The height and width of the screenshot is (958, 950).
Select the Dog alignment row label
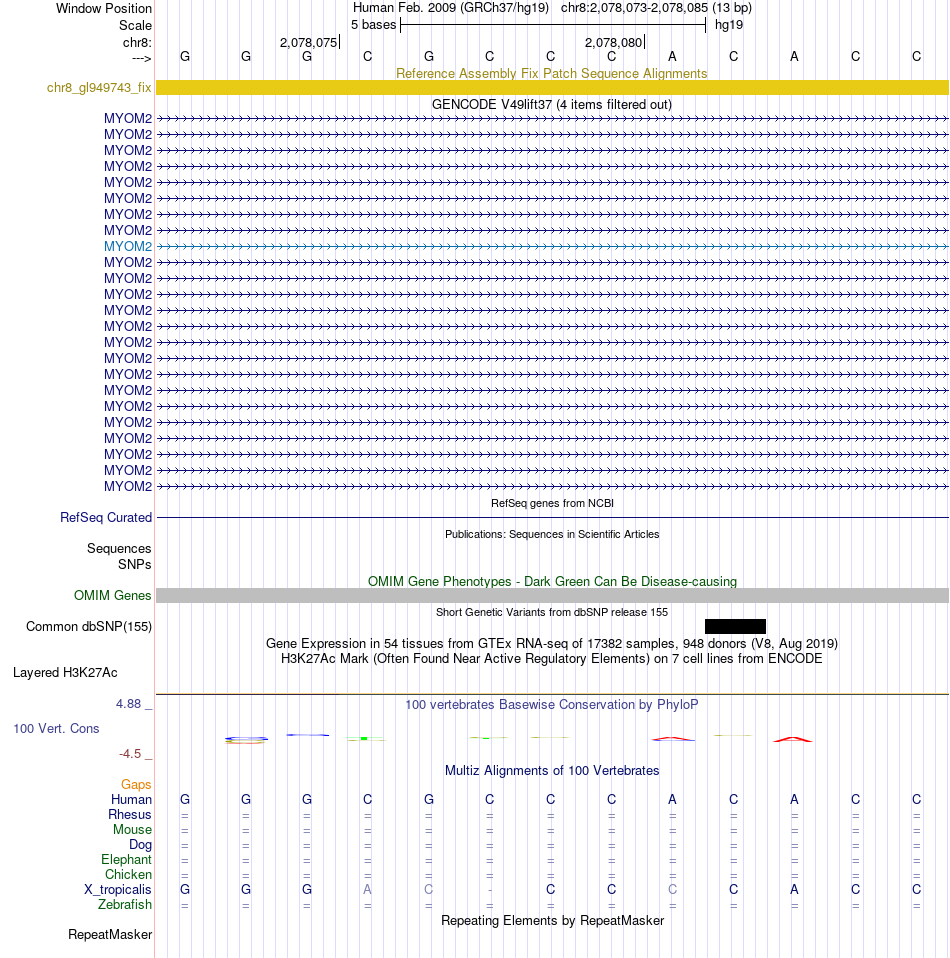140,844
